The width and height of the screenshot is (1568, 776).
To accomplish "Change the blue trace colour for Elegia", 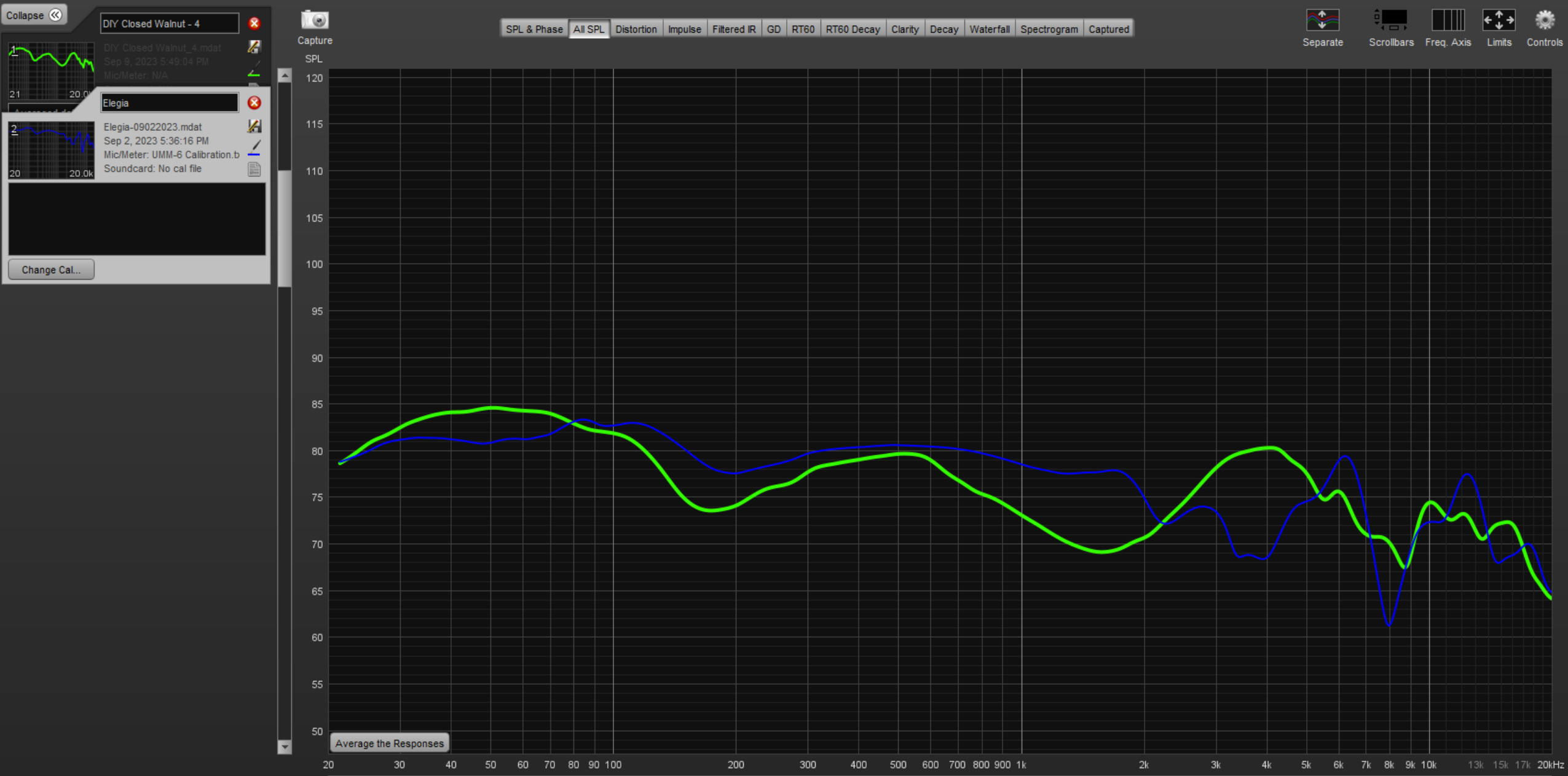I will pos(254,148).
